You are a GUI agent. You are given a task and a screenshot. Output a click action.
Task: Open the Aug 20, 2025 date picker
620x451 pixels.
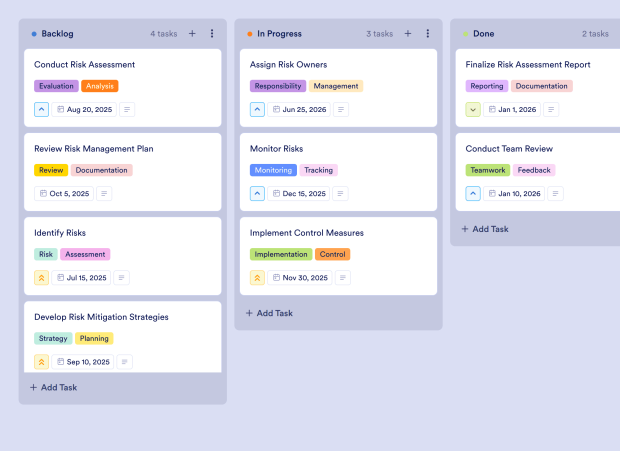coord(84,110)
